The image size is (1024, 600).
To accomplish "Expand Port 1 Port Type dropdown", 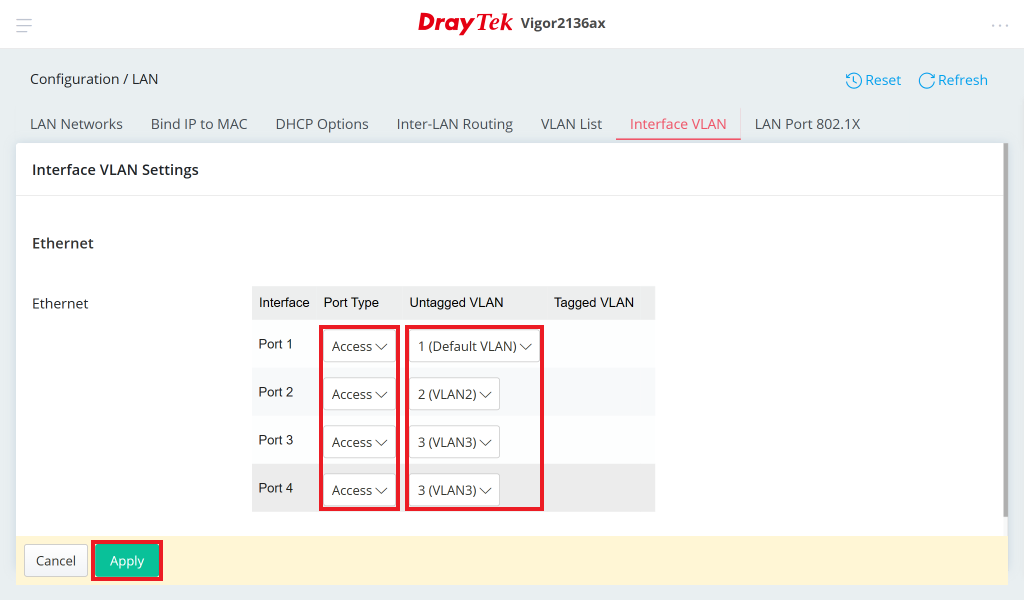I will [x=359, y=347].
